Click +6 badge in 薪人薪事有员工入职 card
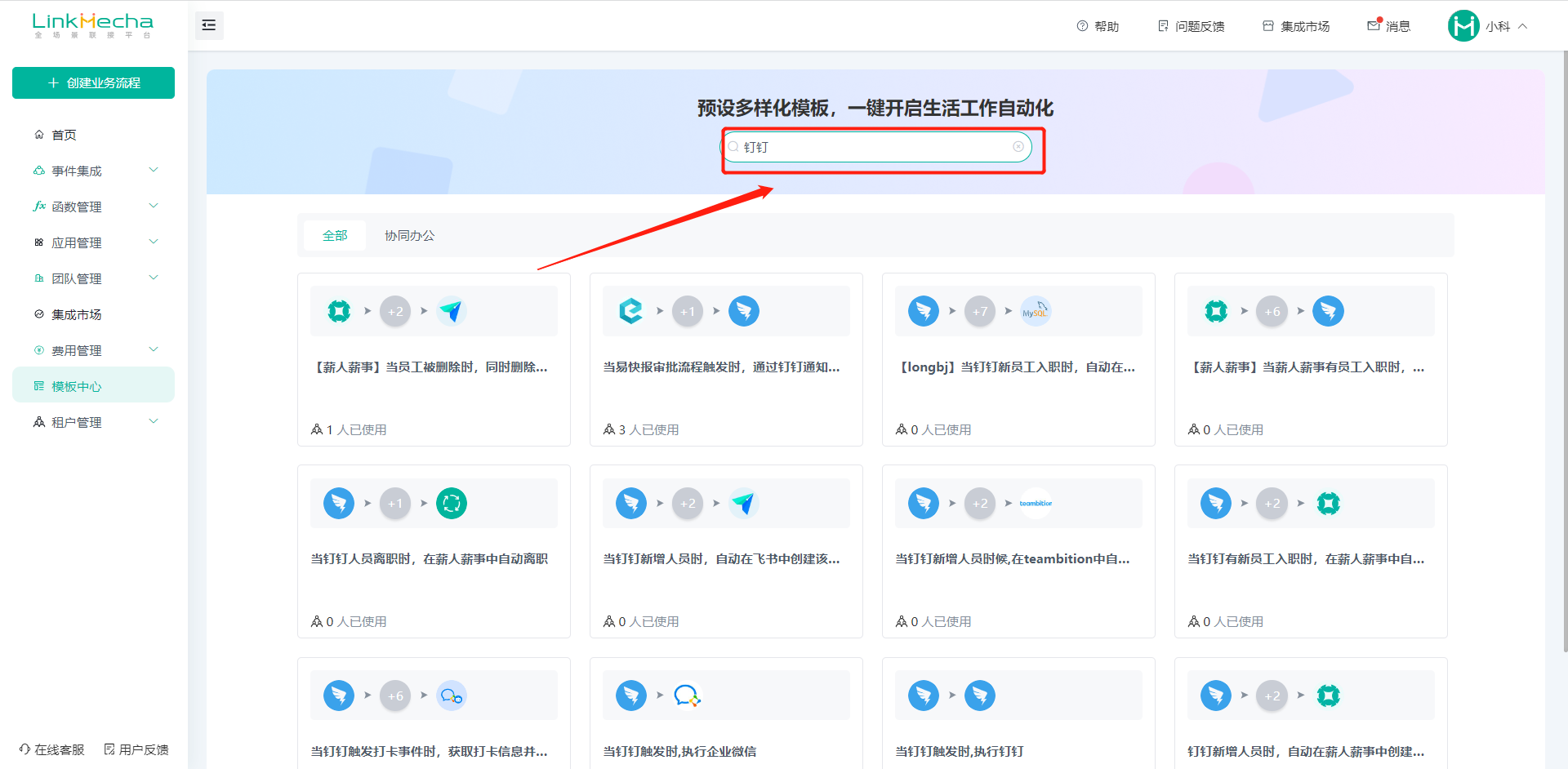Screen dimensions: 1568x769 (x=1272, y=311)
